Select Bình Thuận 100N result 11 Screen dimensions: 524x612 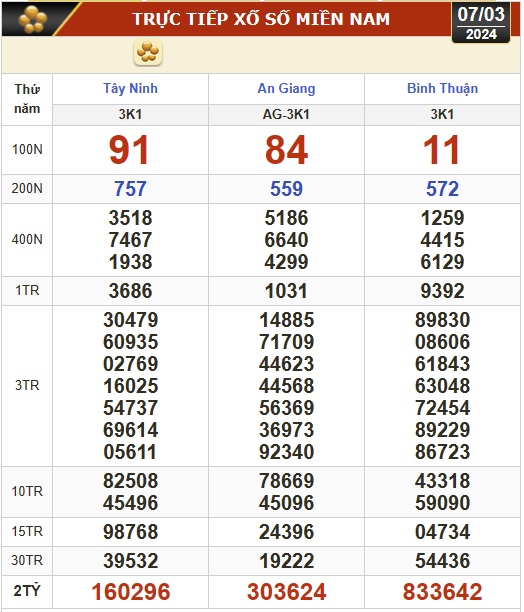pyautogui.click(x=442, y=150)
